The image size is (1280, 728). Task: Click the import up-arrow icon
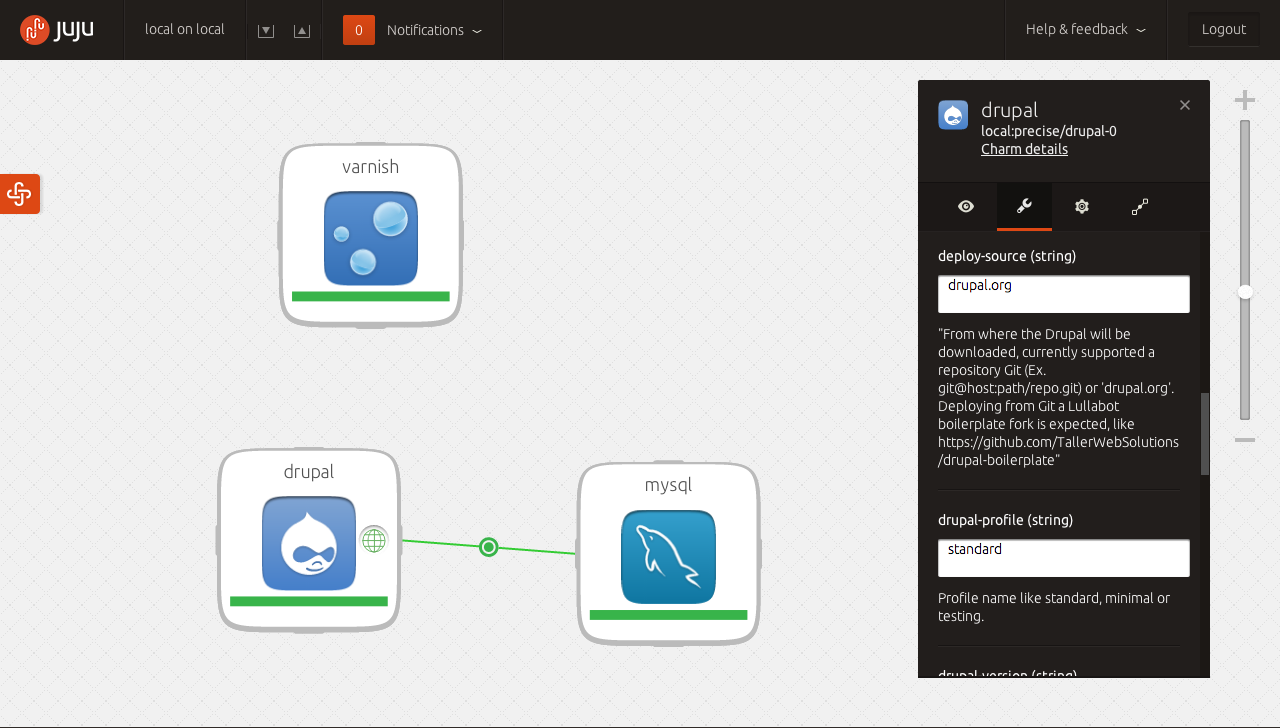click(x=302, y=31)
